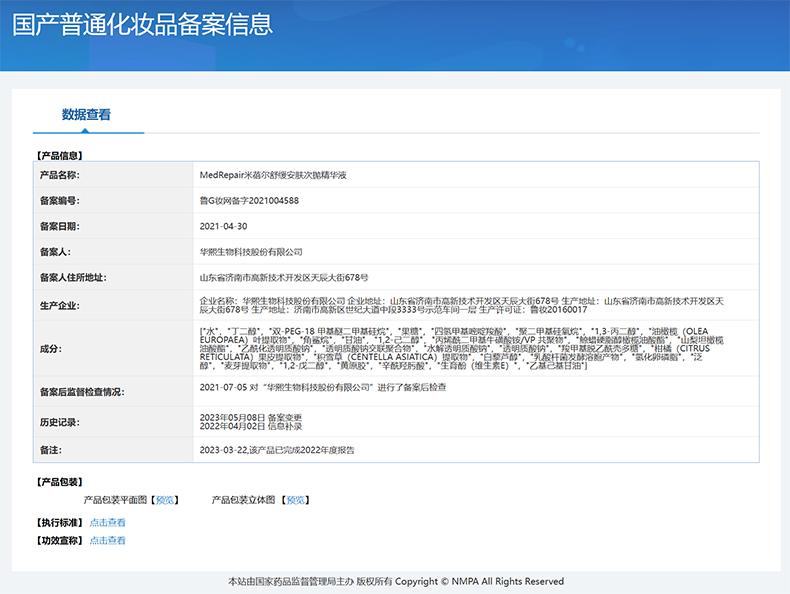Click the 备注 annual report note
This screenshot has width=790, height=594.
(276, 450)
